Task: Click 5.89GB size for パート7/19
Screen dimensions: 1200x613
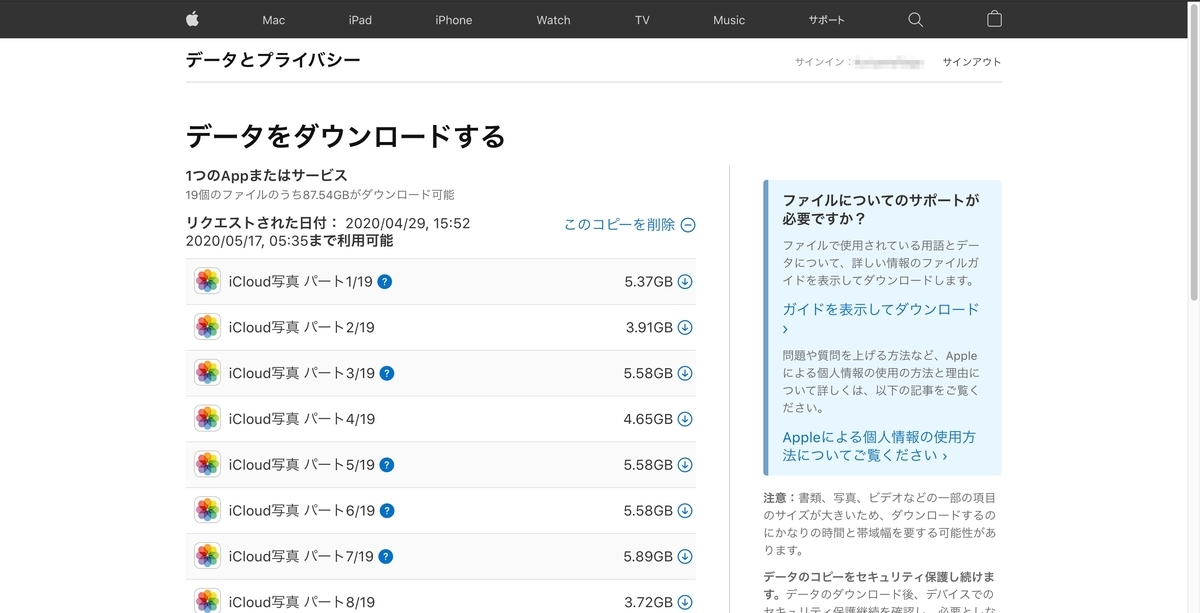Action: [x=648, y=557]
